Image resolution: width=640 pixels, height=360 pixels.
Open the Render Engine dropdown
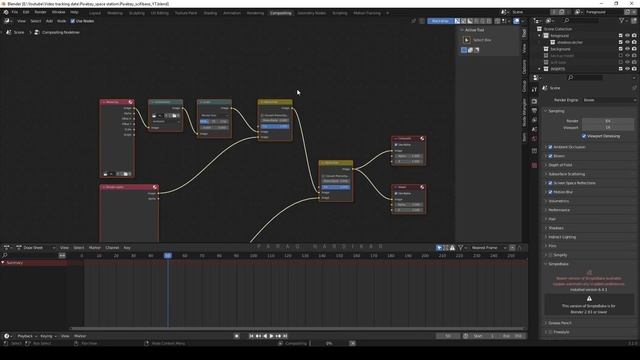[609, 100]
